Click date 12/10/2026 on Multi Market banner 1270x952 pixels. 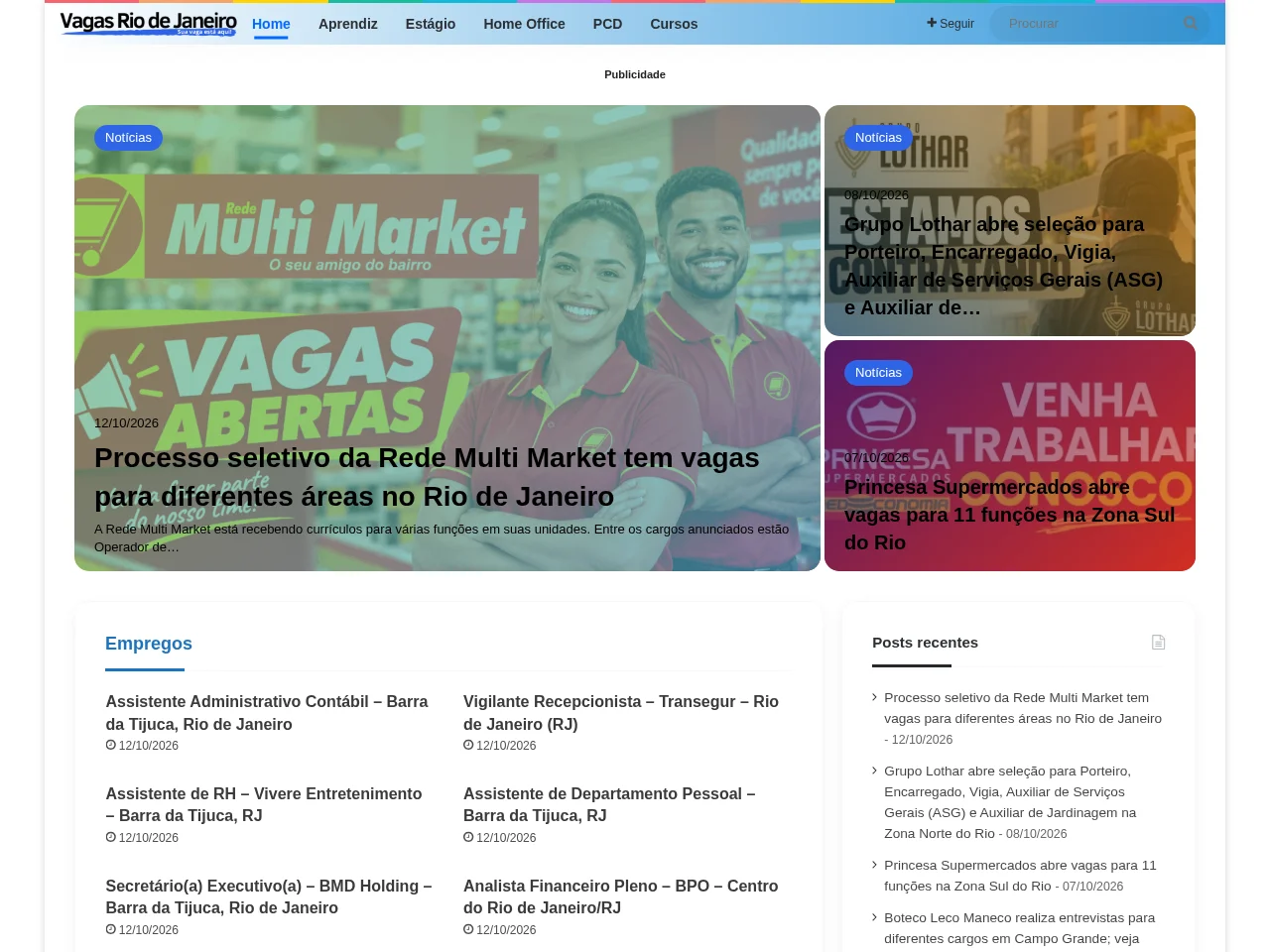coord(126,422)
